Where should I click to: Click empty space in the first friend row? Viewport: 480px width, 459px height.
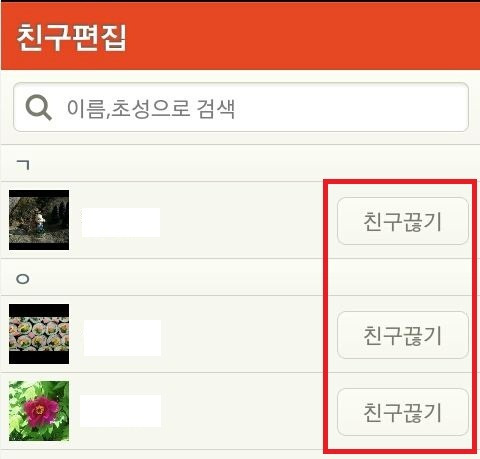(243, 220)
